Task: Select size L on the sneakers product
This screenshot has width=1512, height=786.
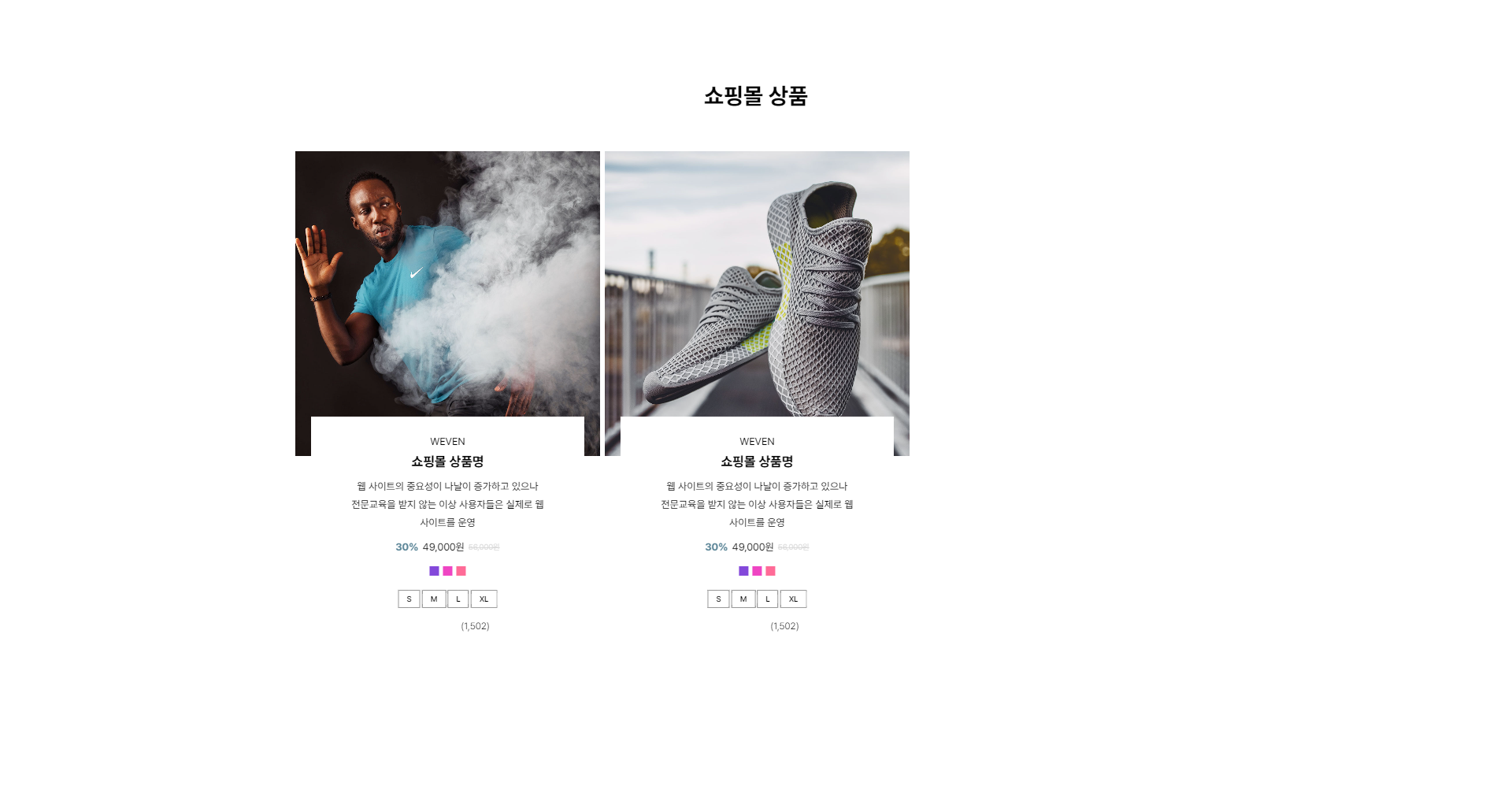Action: coord(768,599)
